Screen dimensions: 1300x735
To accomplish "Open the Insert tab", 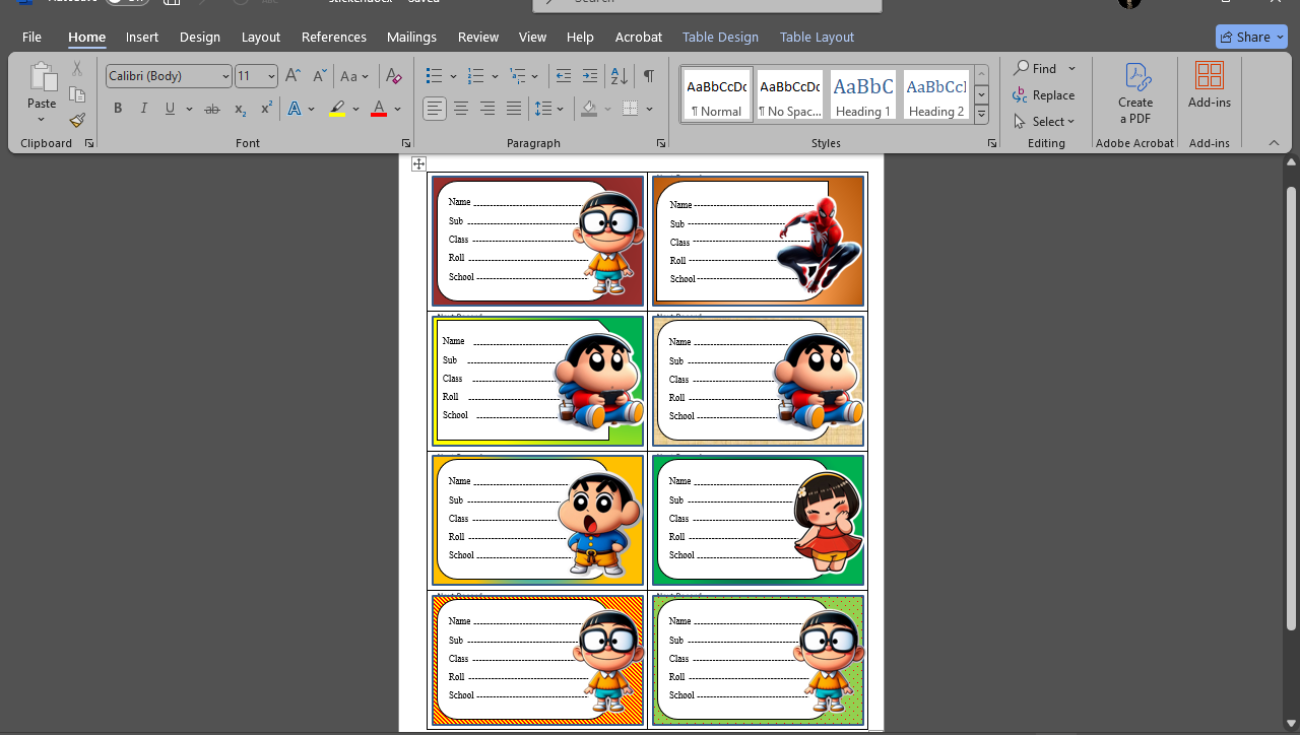I will click(142, 37).
